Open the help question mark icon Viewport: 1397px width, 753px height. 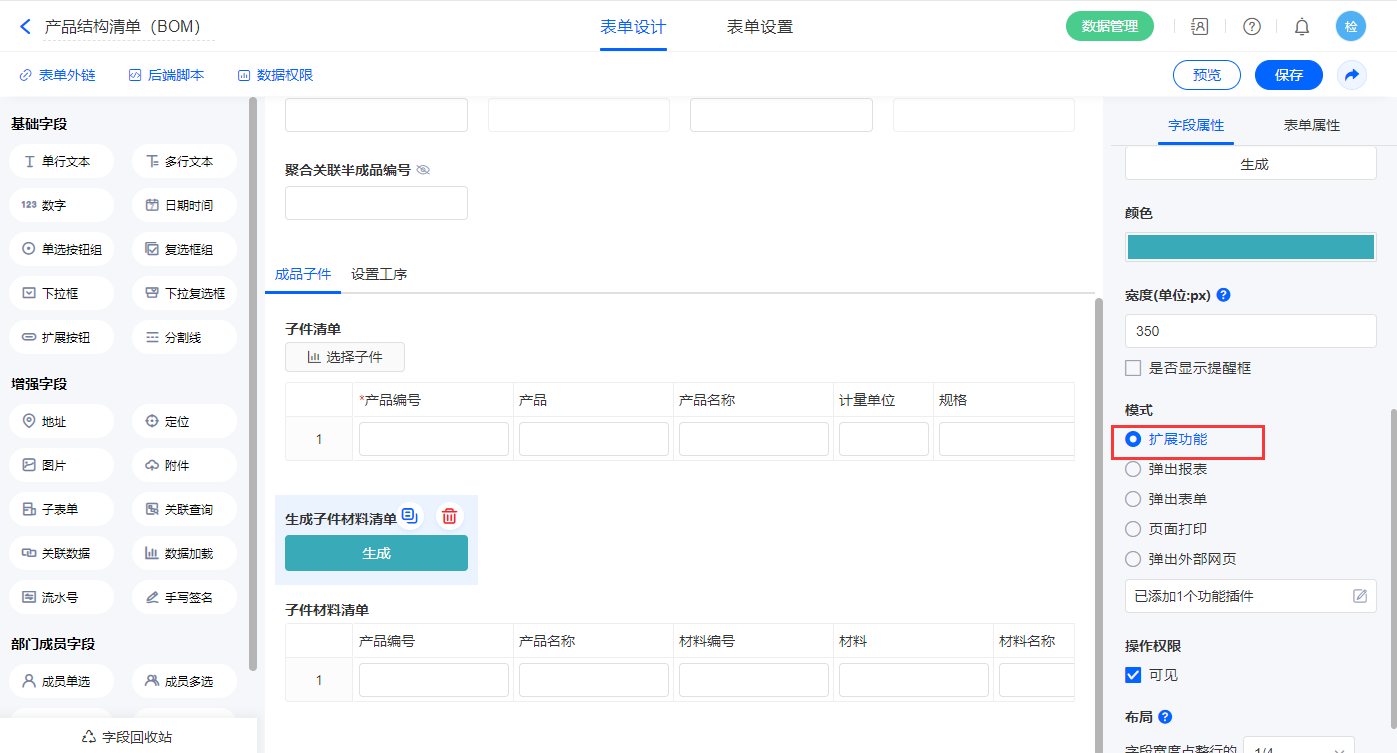pos(1251,27)
